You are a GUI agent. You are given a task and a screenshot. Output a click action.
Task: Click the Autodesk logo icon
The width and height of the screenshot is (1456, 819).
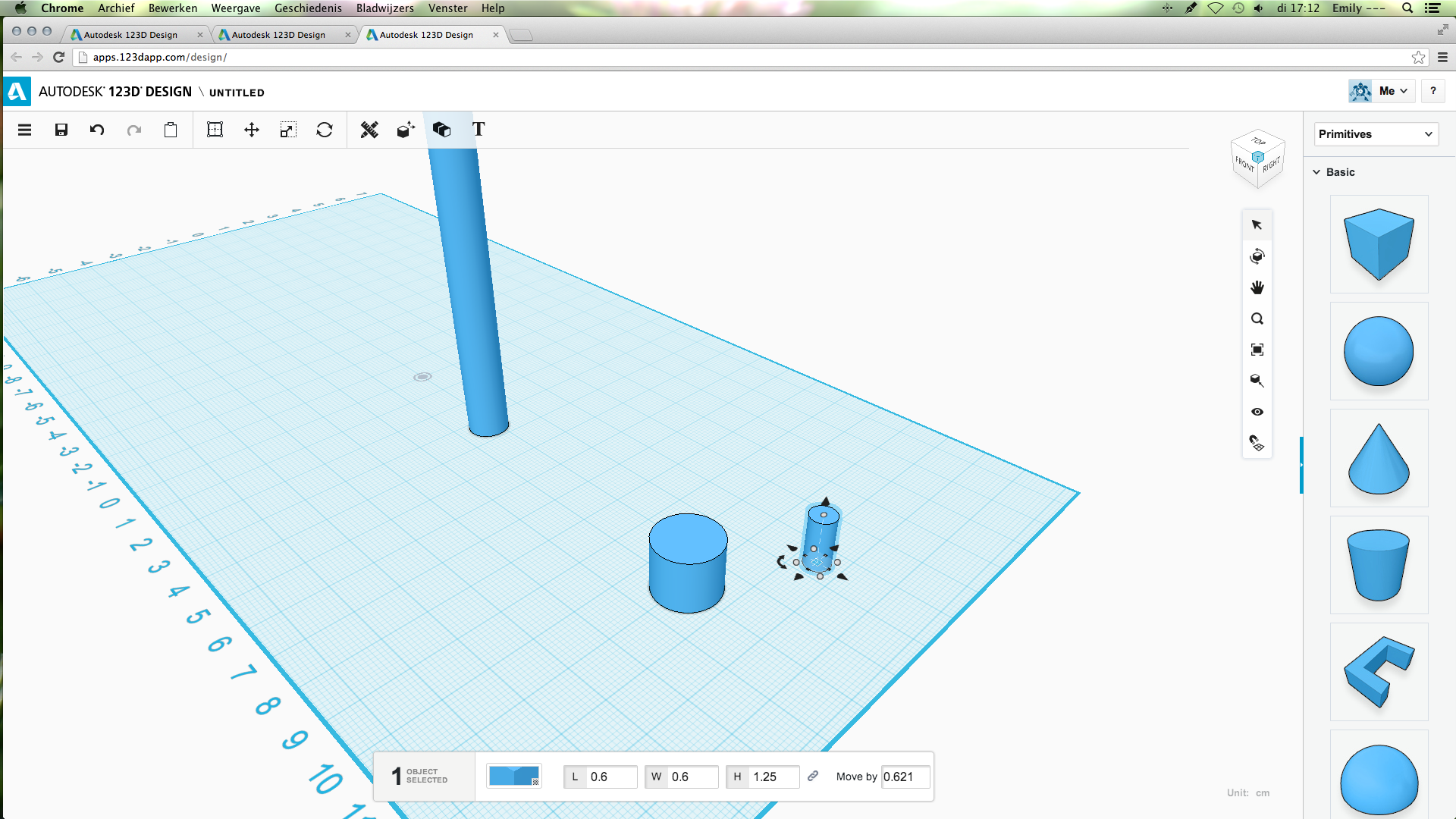[17, 91]
